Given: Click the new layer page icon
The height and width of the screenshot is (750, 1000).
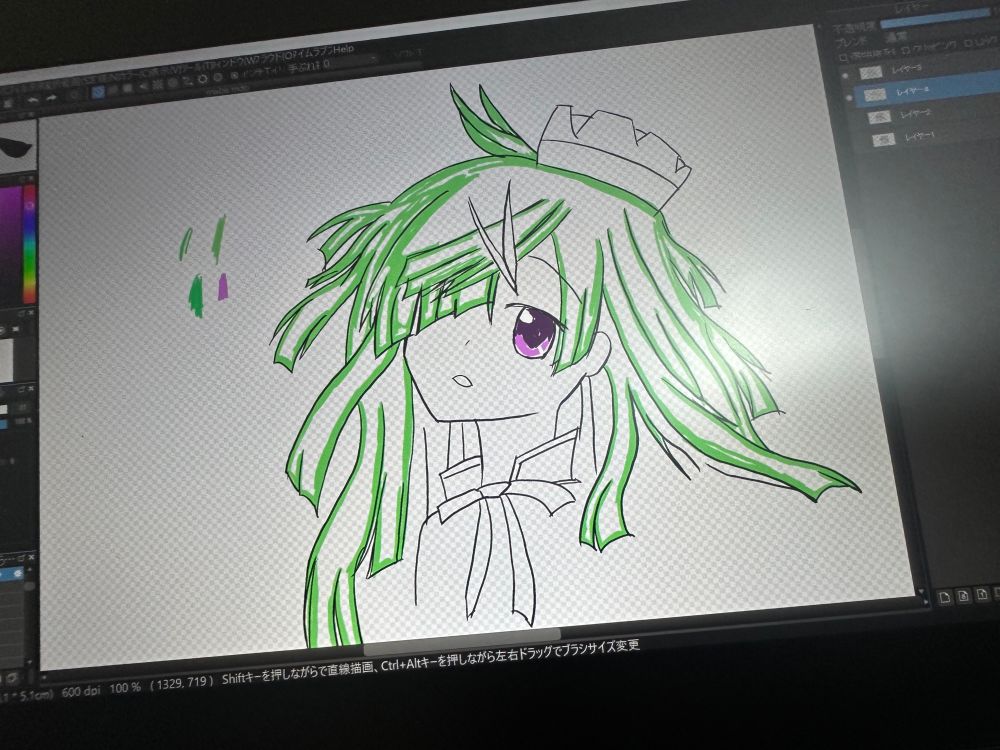Looking at the screenshot, I should (945, 597).
